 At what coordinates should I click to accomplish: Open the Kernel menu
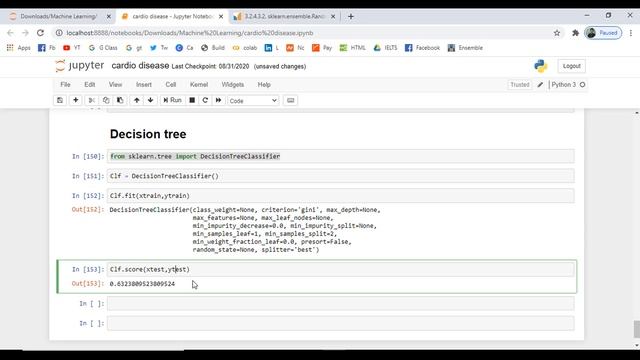pyautogui.click(x=199, y=85)
